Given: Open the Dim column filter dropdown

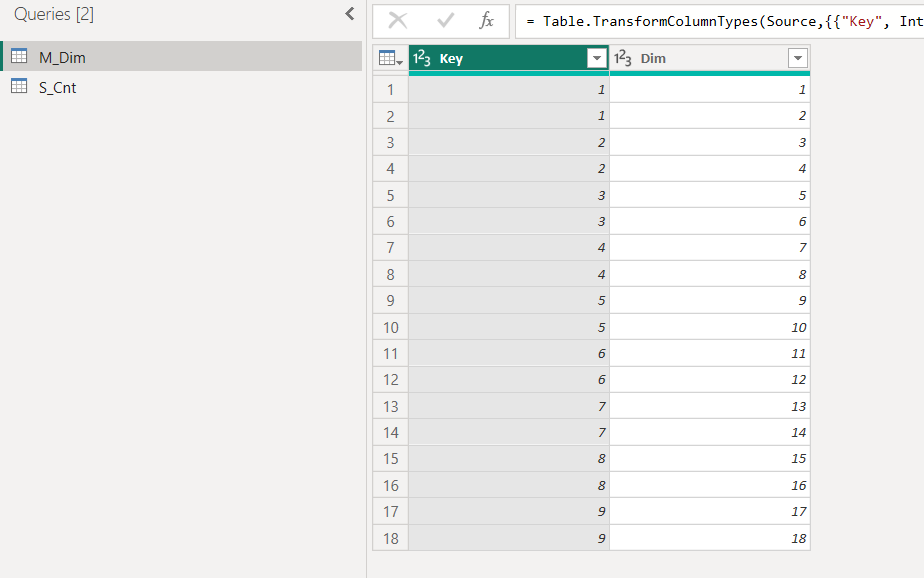Looking at the screenshot, I should [x=798, y=58].
